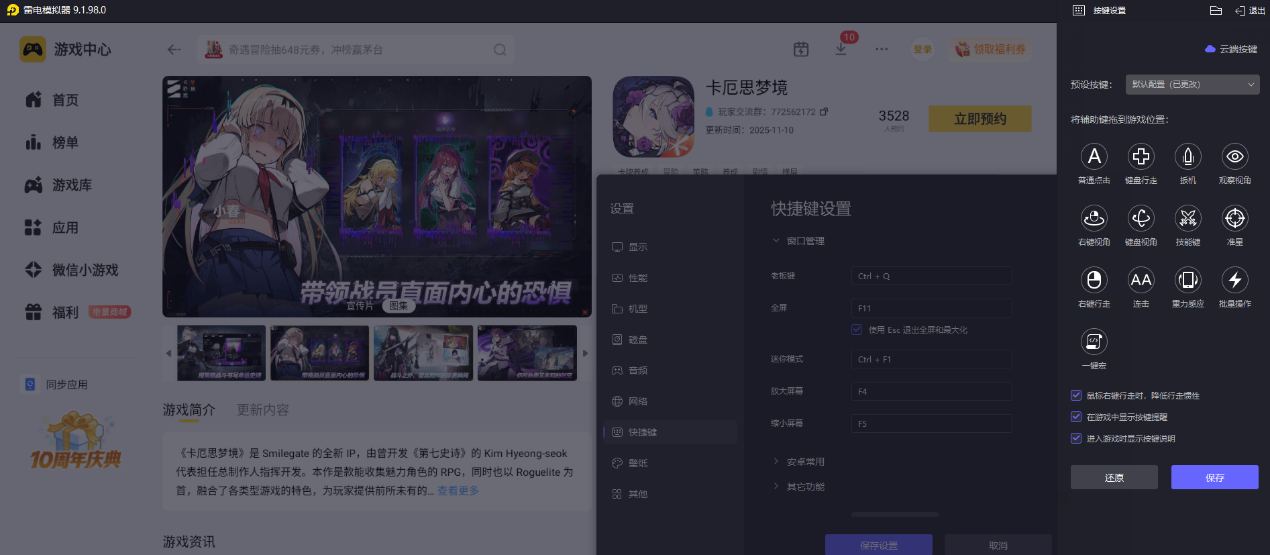Viewport: 1270px width, 555px height.
Task: Select the 观察视角 eye icon
Action: (1235, 156)
